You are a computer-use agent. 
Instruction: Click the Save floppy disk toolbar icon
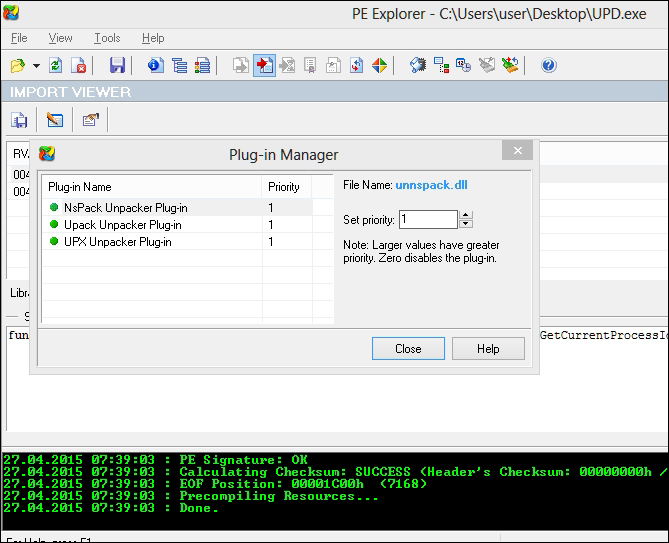pyautogui.click(x=117, y=66)
